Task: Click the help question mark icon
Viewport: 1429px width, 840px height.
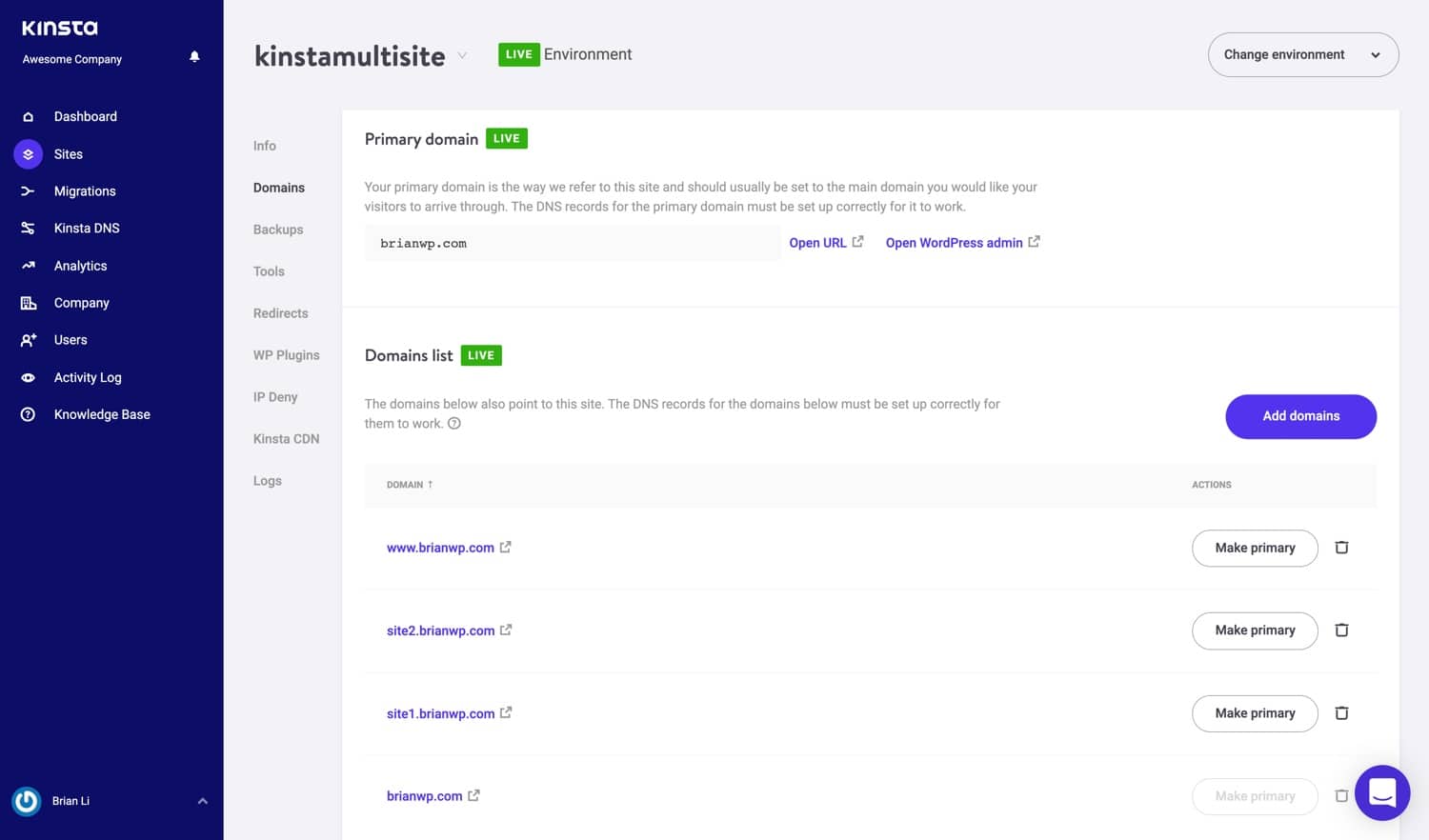Action: [x=454, y=423]
